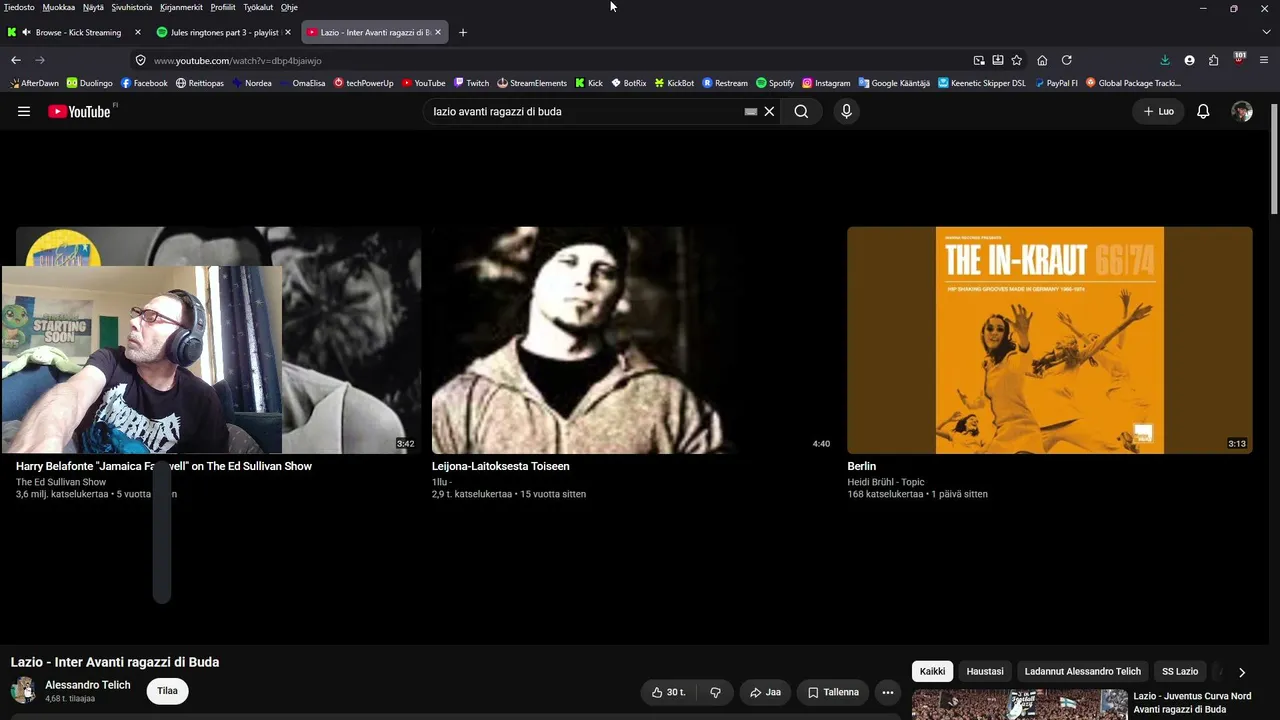Open the extension with 101 badge
Screen dimensions: 1280x720
click(x=1239, y=59)
